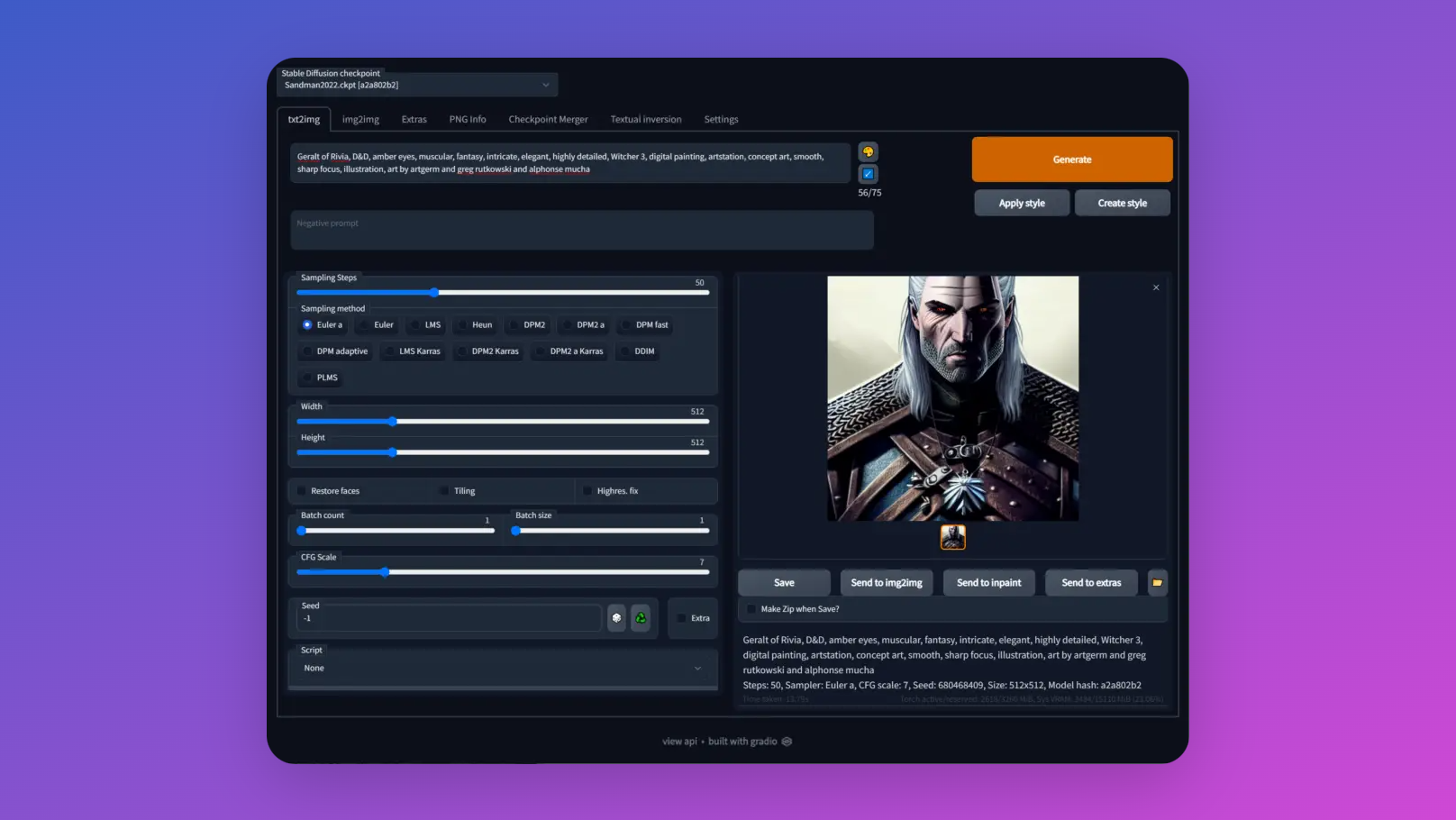
Task: Focus the Negative prompt field
Action: [x=582, y=230]
